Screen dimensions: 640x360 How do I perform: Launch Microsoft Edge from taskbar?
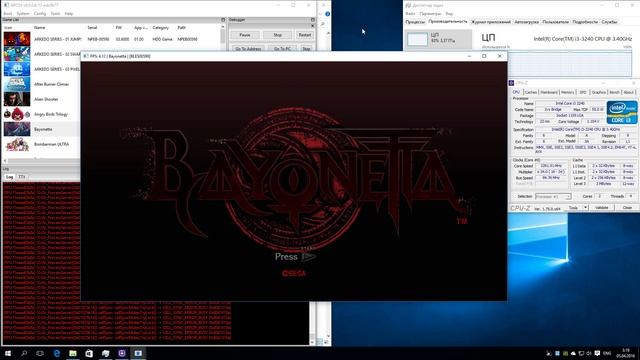57,353
